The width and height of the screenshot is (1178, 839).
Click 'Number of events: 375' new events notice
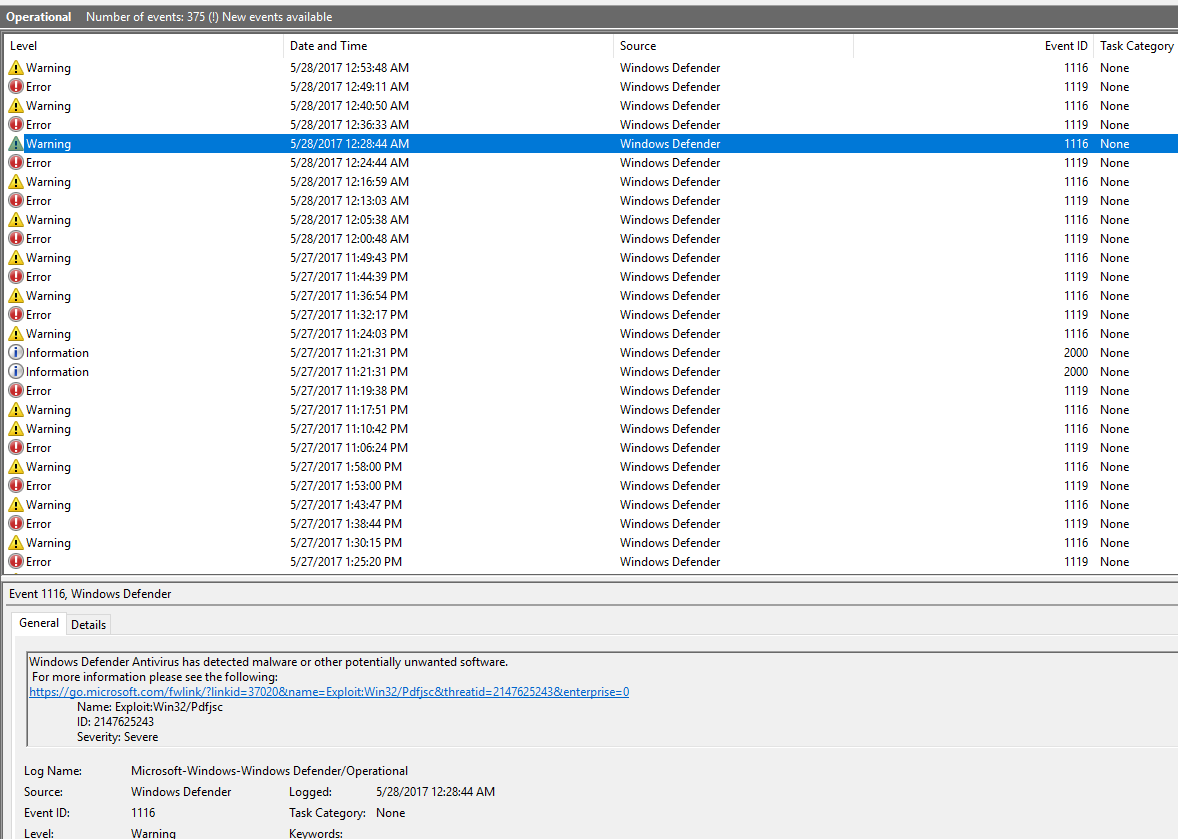[x=209, y=17]
